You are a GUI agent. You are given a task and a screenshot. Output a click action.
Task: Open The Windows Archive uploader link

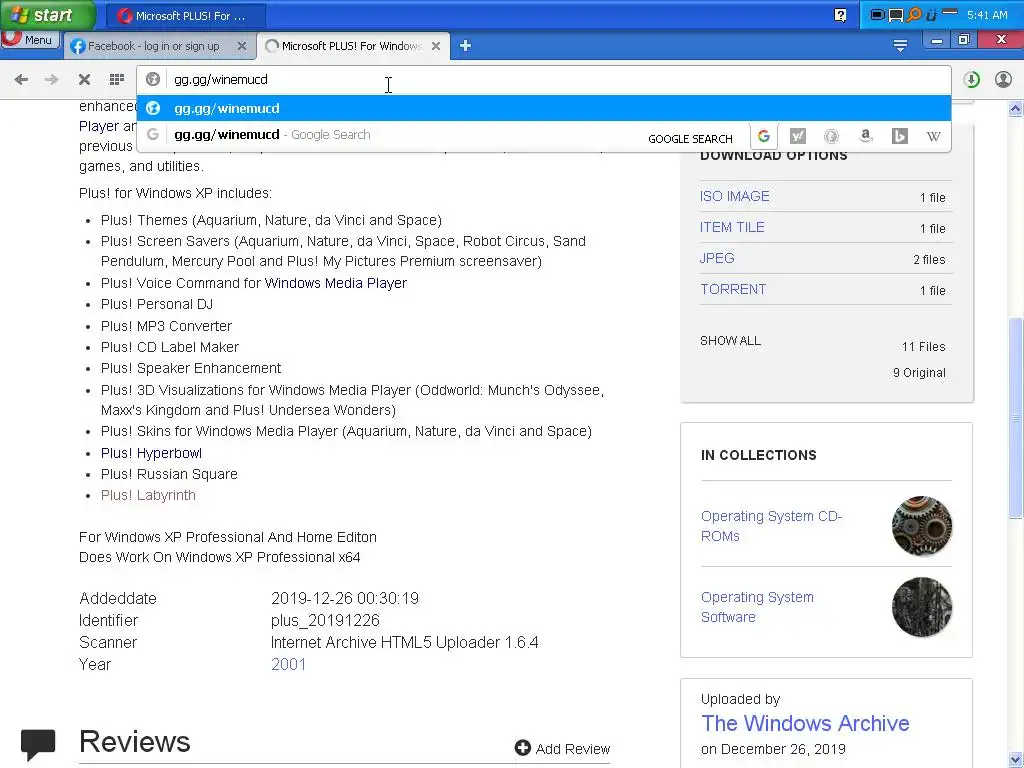tap(805, 724)
